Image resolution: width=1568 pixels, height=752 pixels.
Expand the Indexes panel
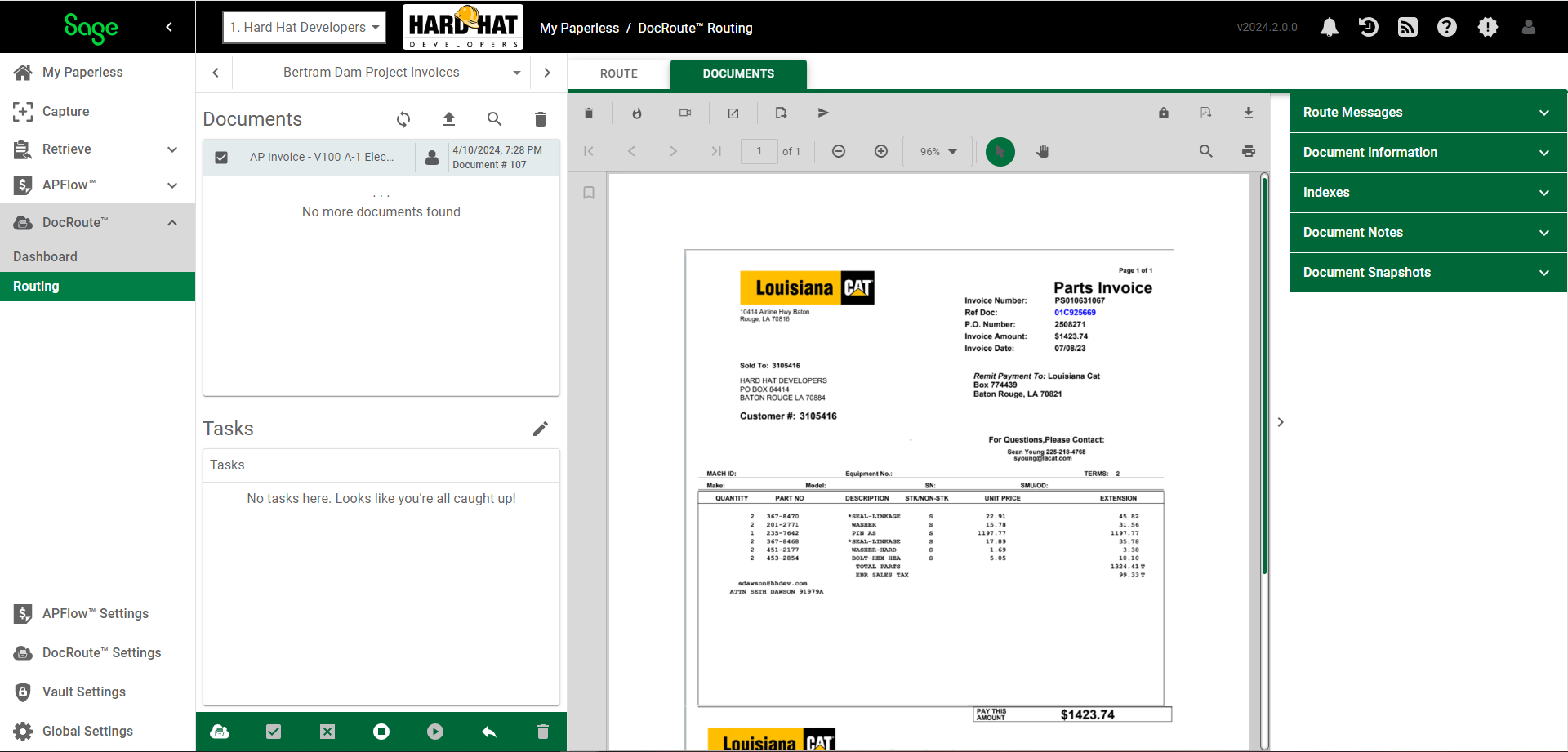pyautogui.click(x=1428, y=193)
